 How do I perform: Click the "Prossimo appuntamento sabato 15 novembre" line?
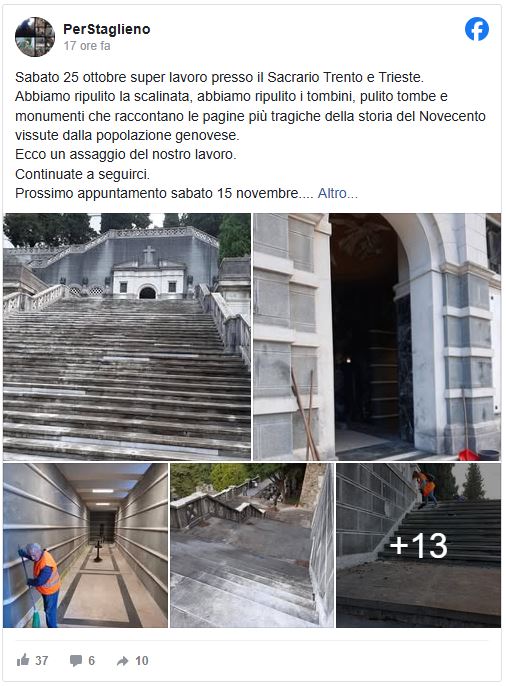pos(157,193)
